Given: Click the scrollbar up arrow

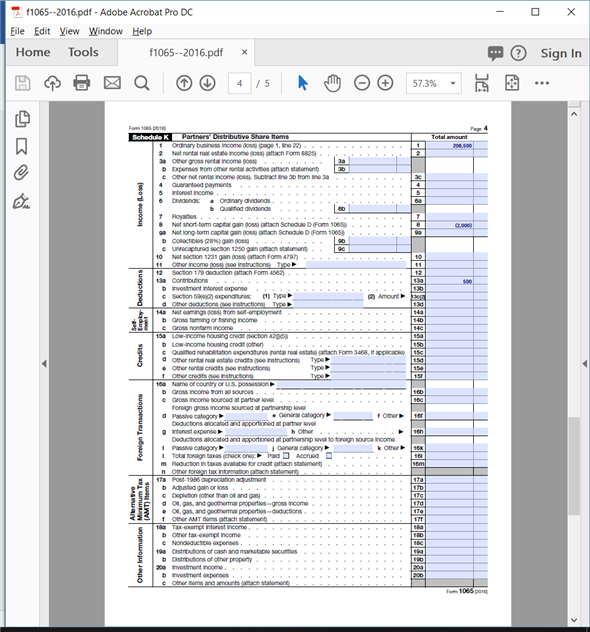Looking at the screenshot, I should 574,114.
